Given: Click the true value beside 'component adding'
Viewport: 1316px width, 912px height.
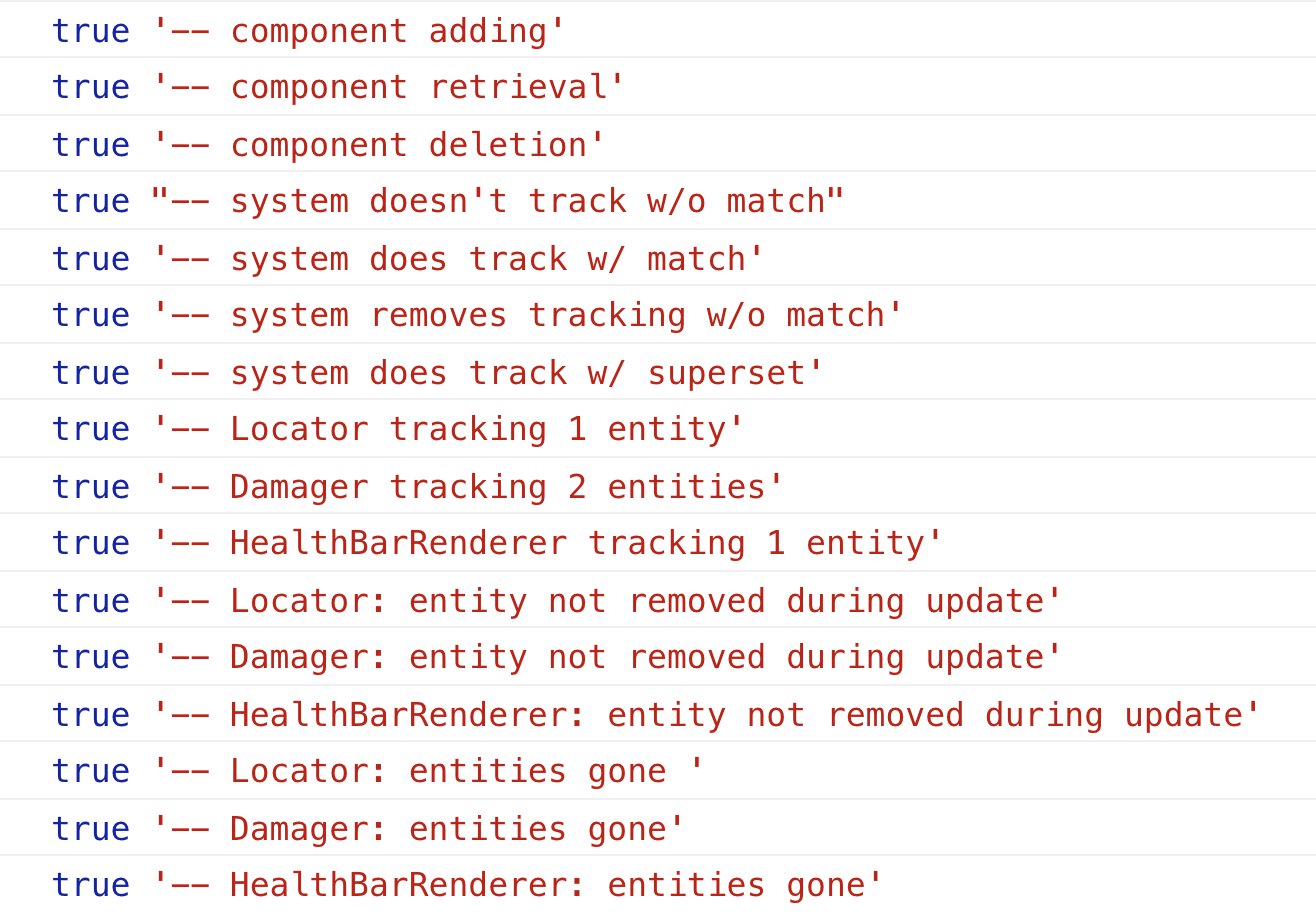Looking at the screenshot, I should [90, 31].
